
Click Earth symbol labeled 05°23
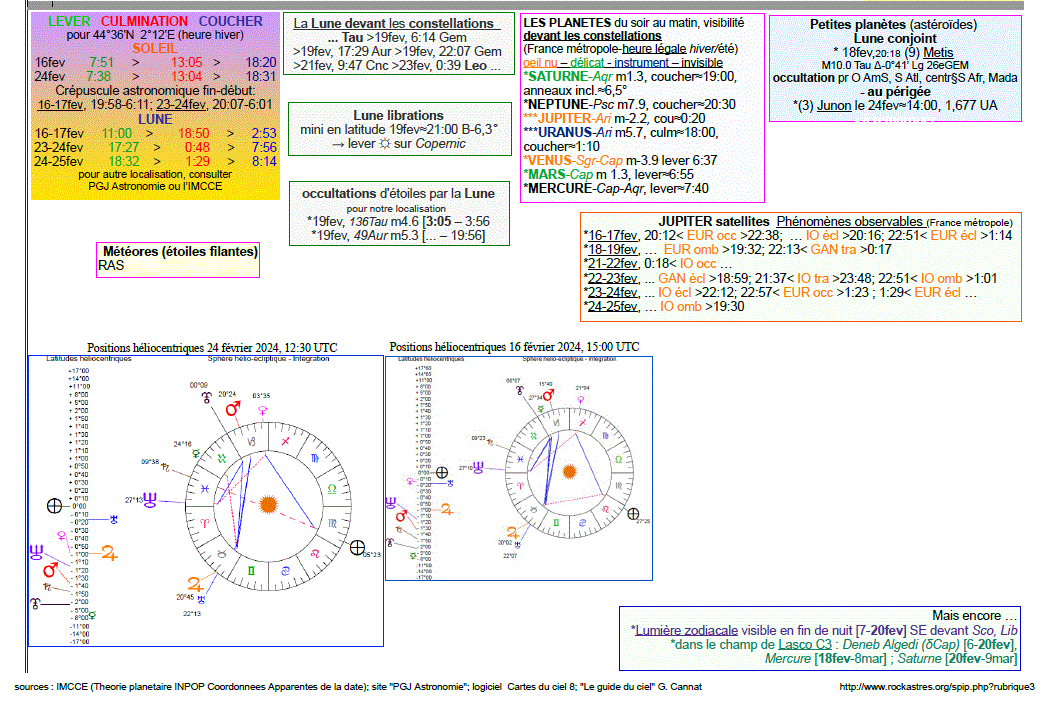coord(357,548)
